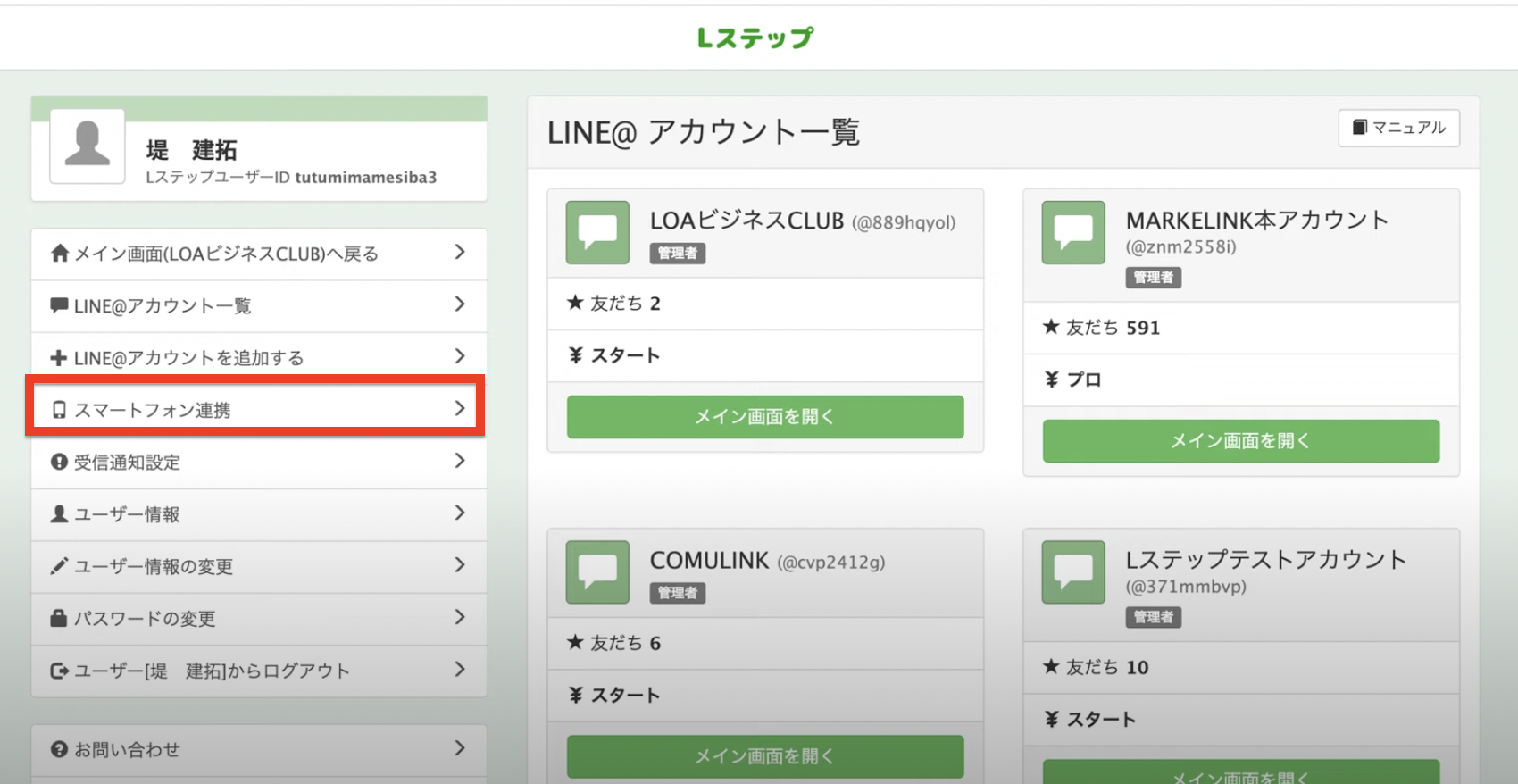Click chevron on お問い合わせ row
Screen dimensions: 1518x784
(x=460, y=748)
